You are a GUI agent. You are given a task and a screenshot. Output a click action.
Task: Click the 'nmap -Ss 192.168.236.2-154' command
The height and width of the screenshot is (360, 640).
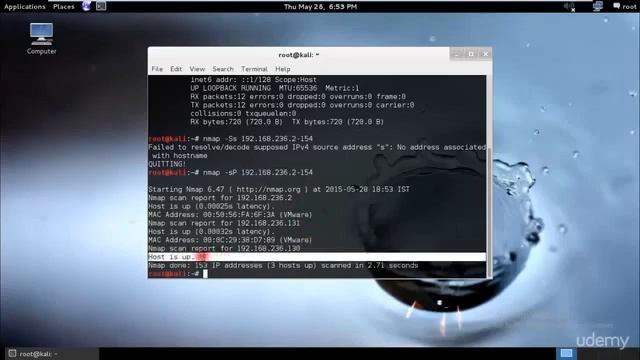coord(258,139)
